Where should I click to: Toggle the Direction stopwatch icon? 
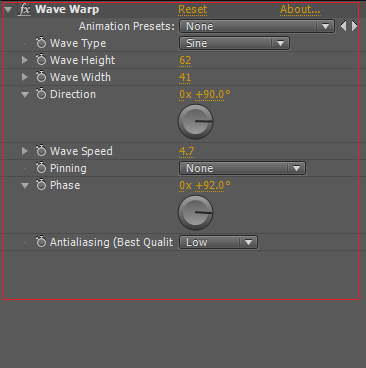click(41, 94)
